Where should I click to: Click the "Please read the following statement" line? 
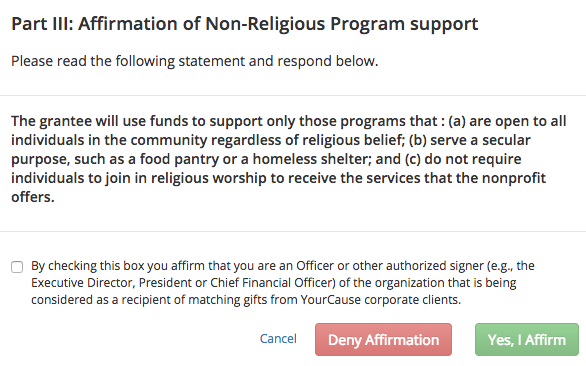click(x=195, y=61)
